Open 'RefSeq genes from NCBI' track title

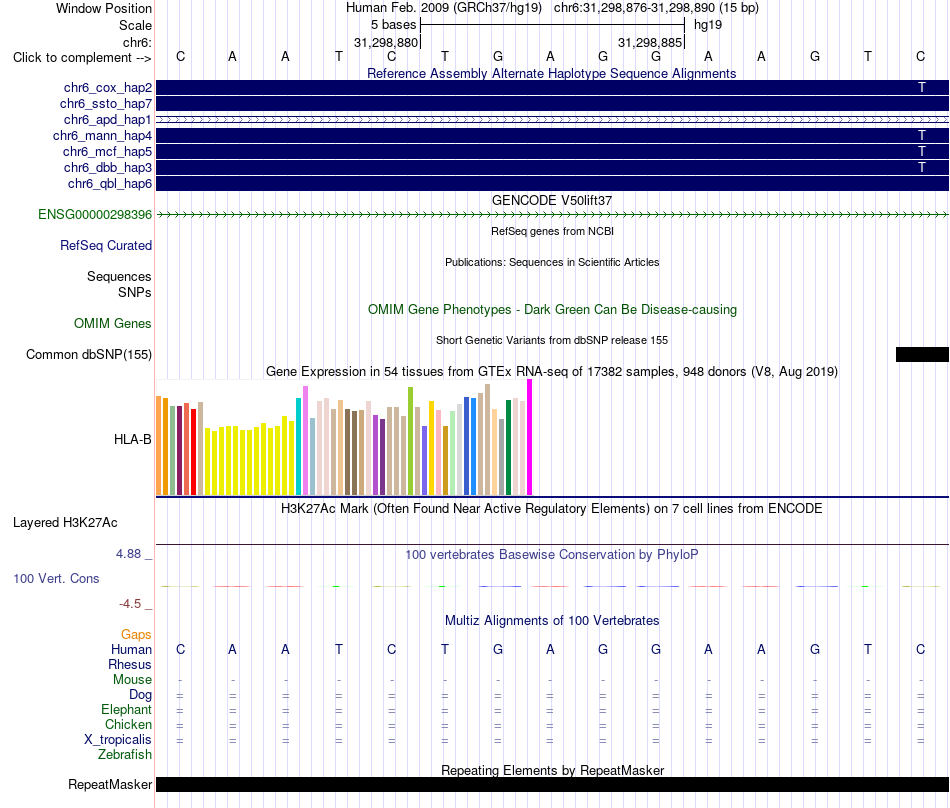[552, 231]
